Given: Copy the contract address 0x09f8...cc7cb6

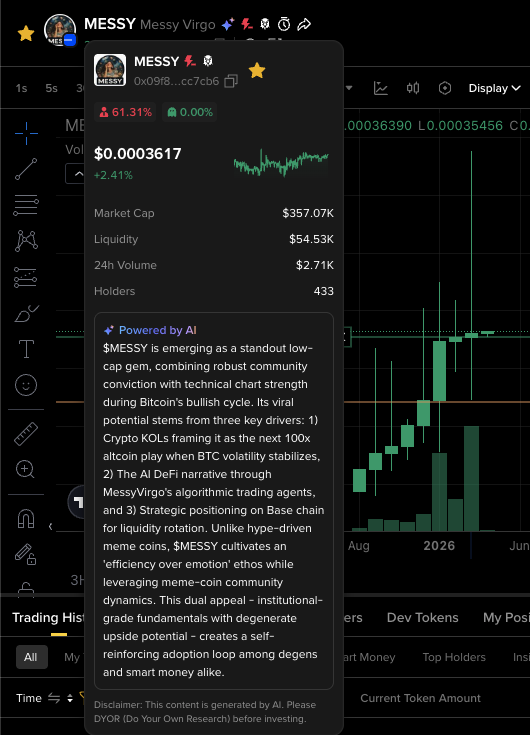Looking at the screenshot, I should pos(231,81).
